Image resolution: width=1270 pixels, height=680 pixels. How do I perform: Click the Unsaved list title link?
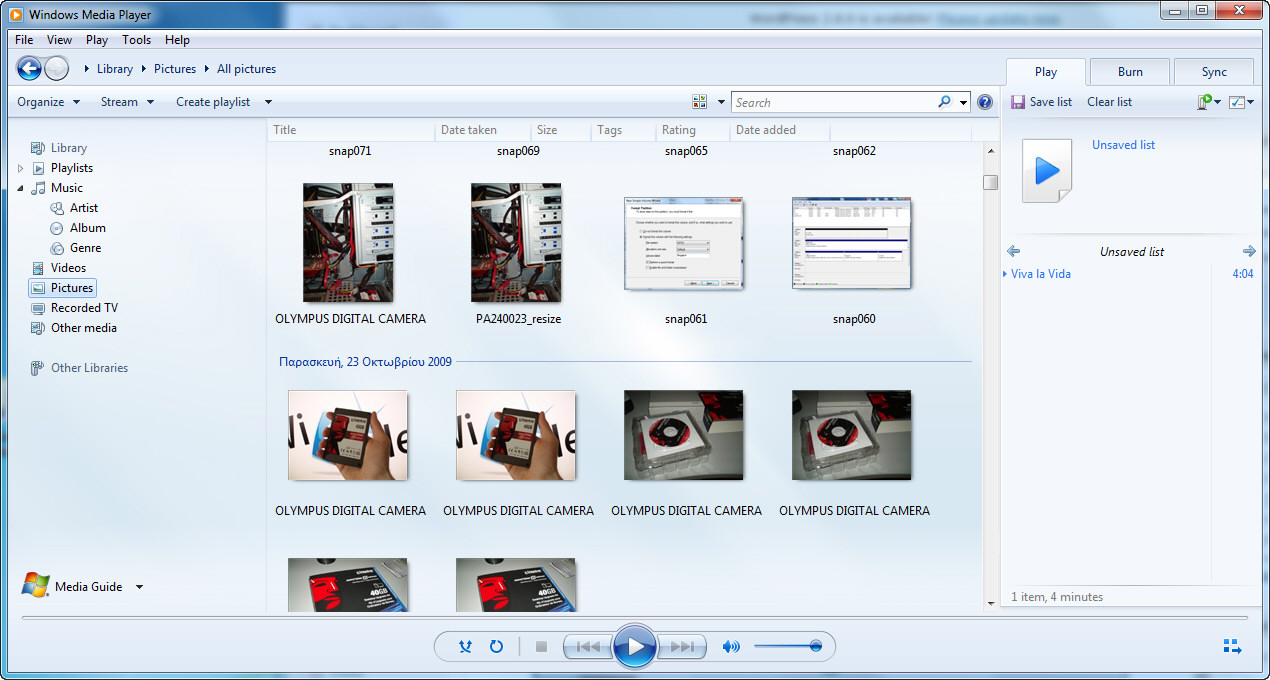1123,145
